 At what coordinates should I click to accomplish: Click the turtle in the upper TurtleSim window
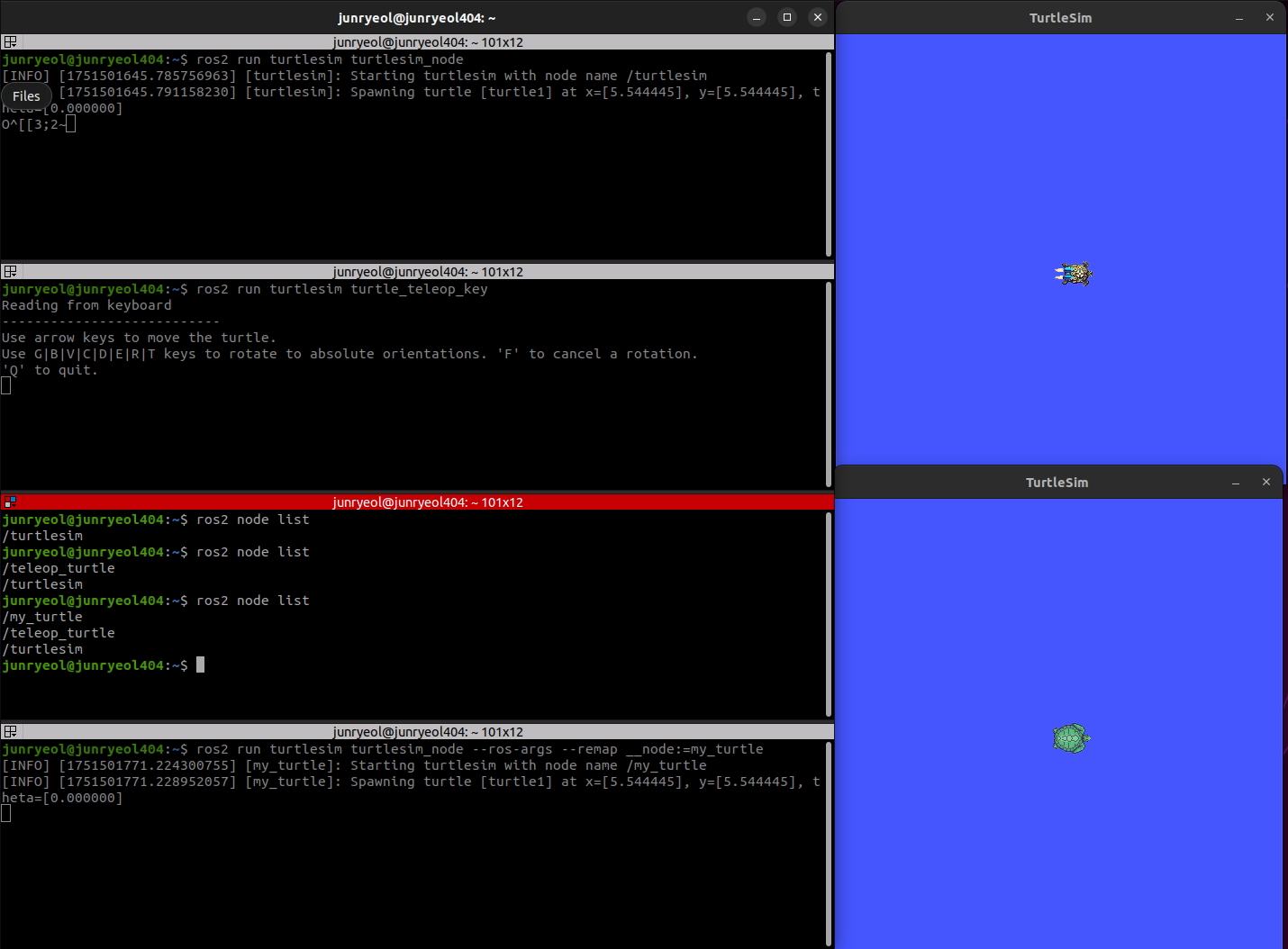pyautogui.click(x=1074, y=273)
